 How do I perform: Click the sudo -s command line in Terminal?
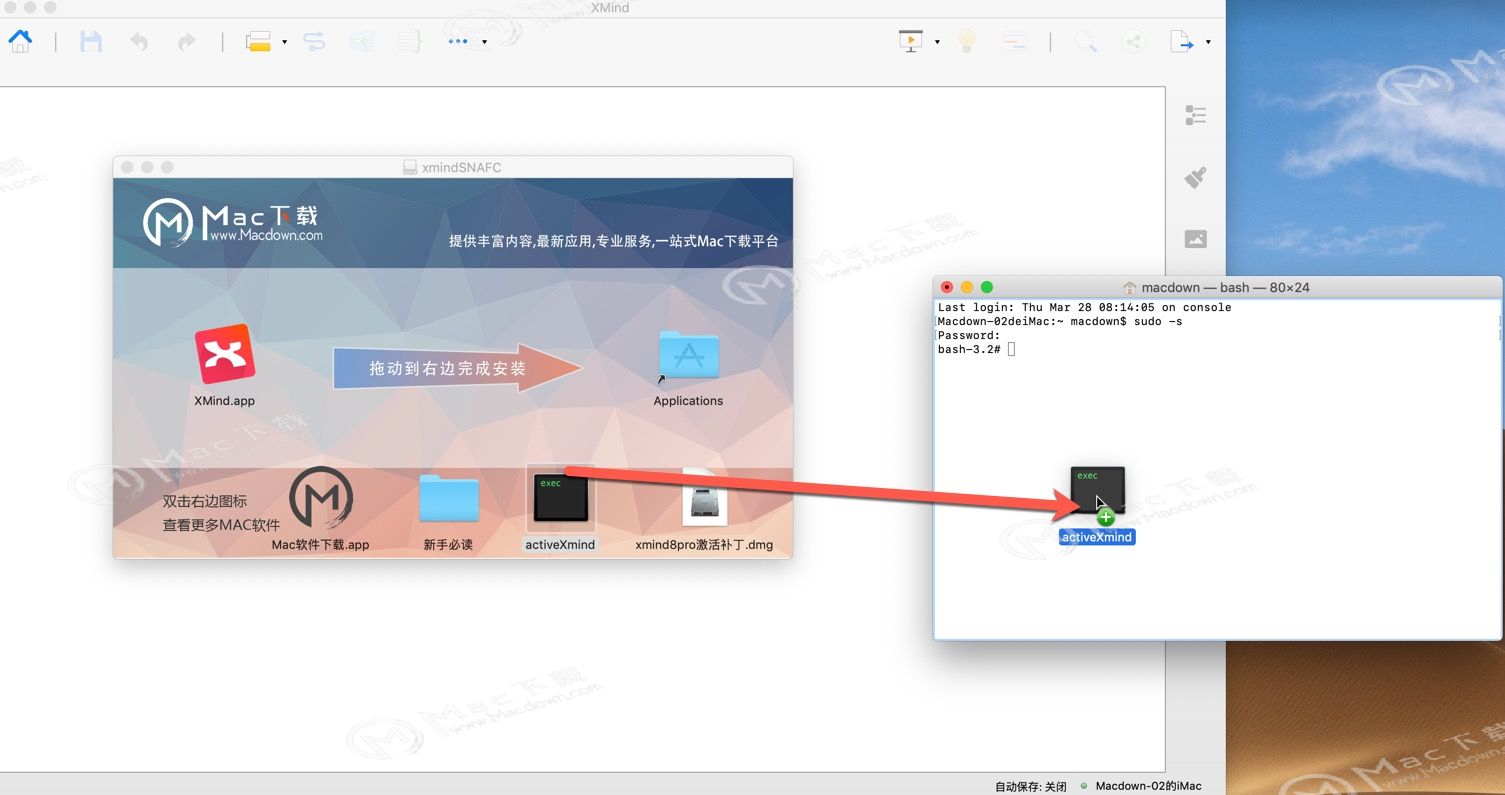[1060, 322]
